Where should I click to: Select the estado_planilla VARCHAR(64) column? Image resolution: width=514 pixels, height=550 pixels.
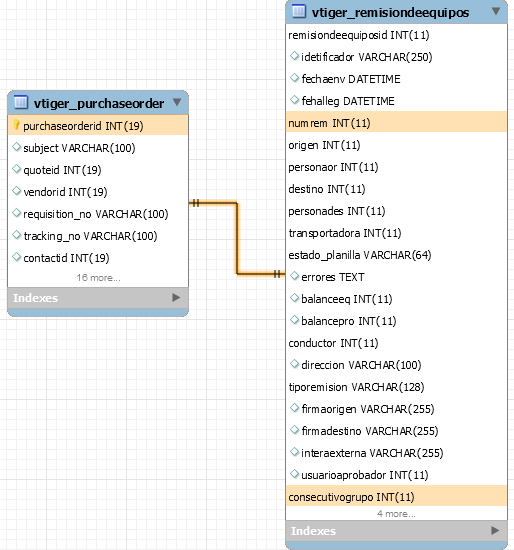point(360,255)
